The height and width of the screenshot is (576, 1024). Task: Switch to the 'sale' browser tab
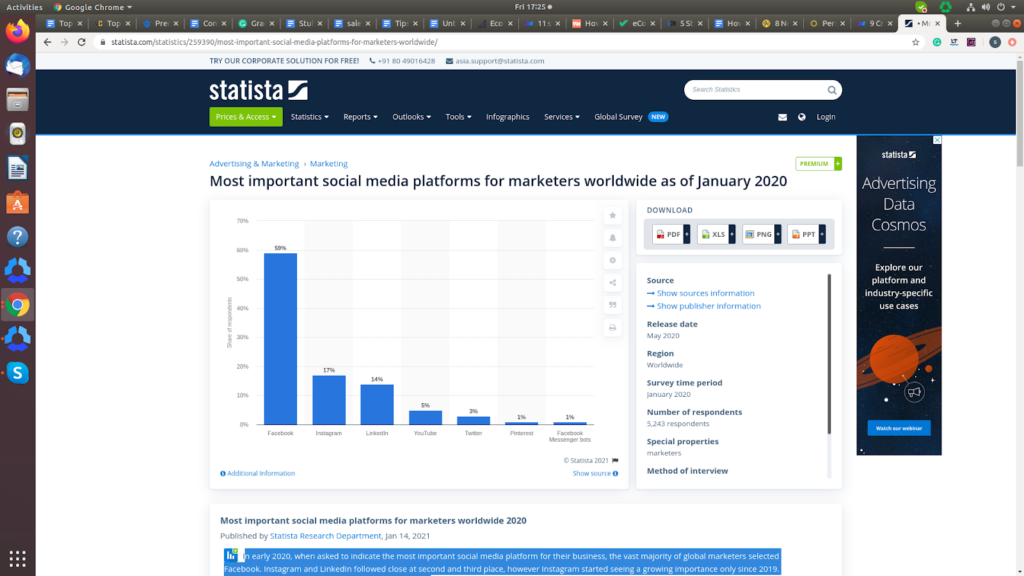pos(353,24)
